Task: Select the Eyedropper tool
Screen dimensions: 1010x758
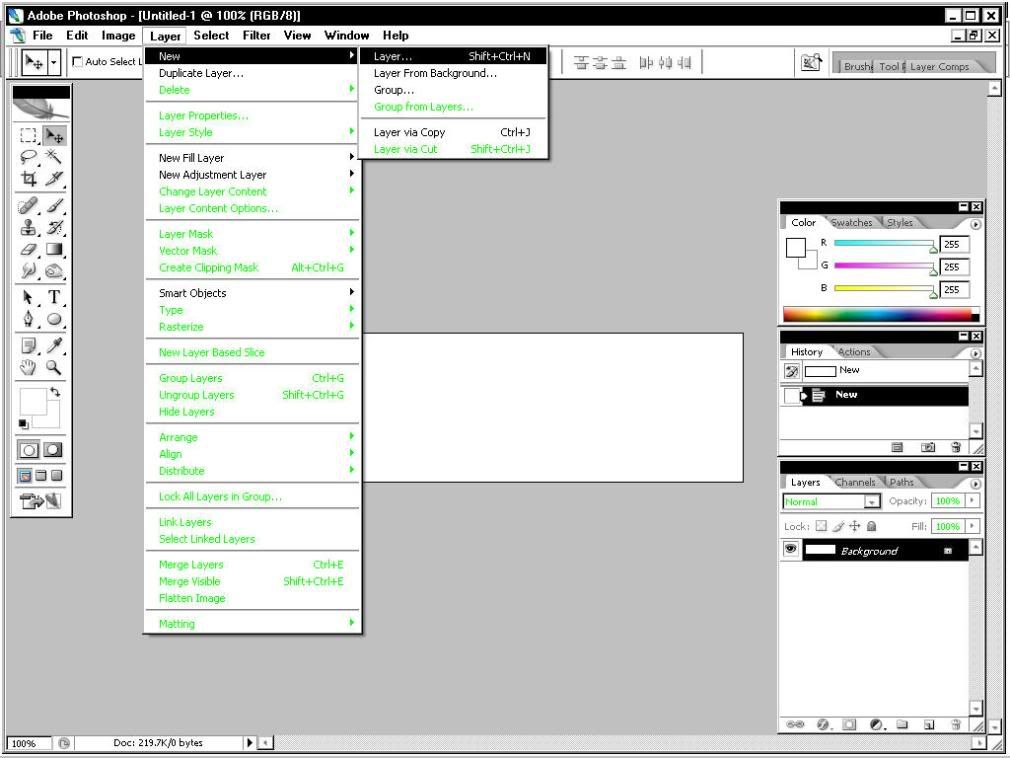Action: pyautogui.click(x=54, y=346)
